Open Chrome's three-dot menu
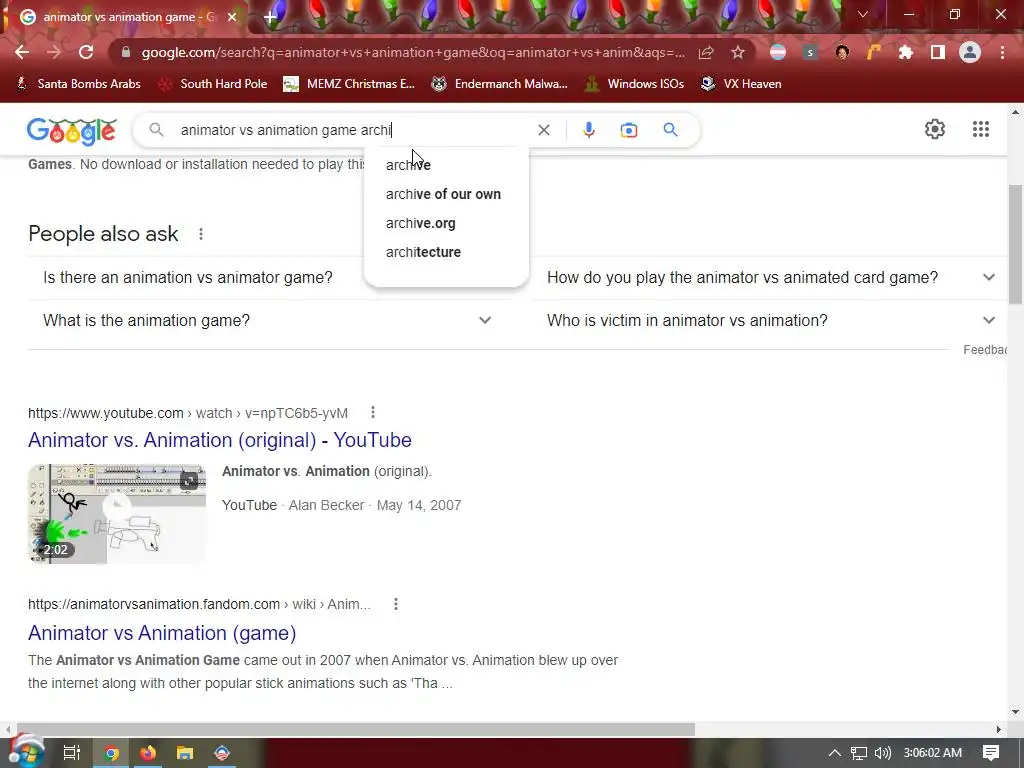The width and height of the screenshot is (1024, 768). click(x=1002, y=52)
